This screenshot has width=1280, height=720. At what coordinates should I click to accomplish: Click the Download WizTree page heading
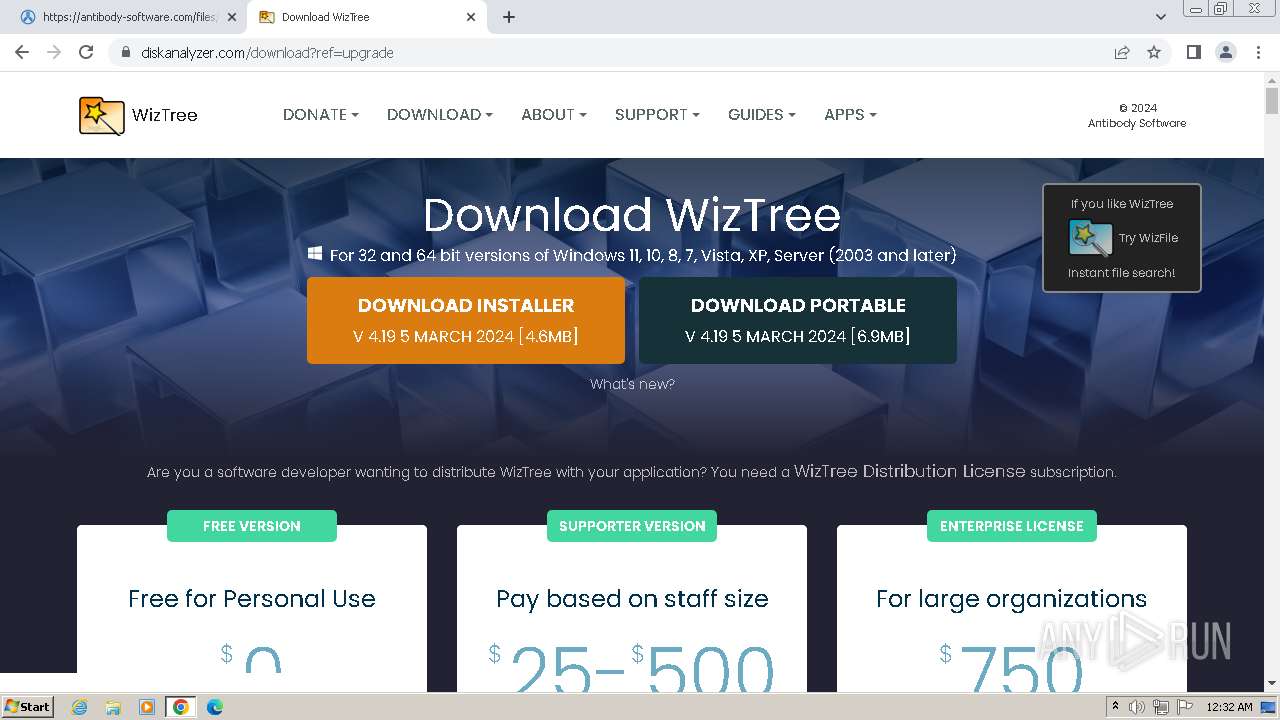tap(632, 215)
